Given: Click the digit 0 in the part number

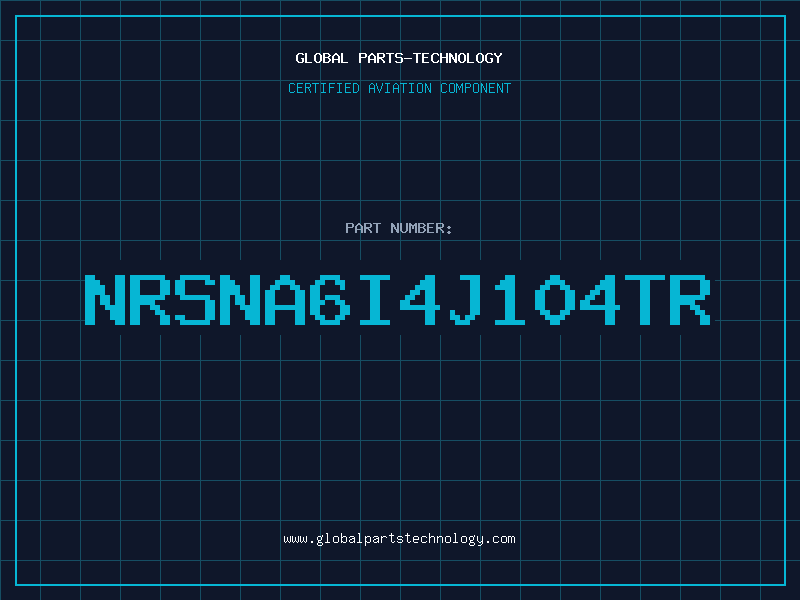Looking at the screenshot, I should pyautogui.click(x=555, y=300).
